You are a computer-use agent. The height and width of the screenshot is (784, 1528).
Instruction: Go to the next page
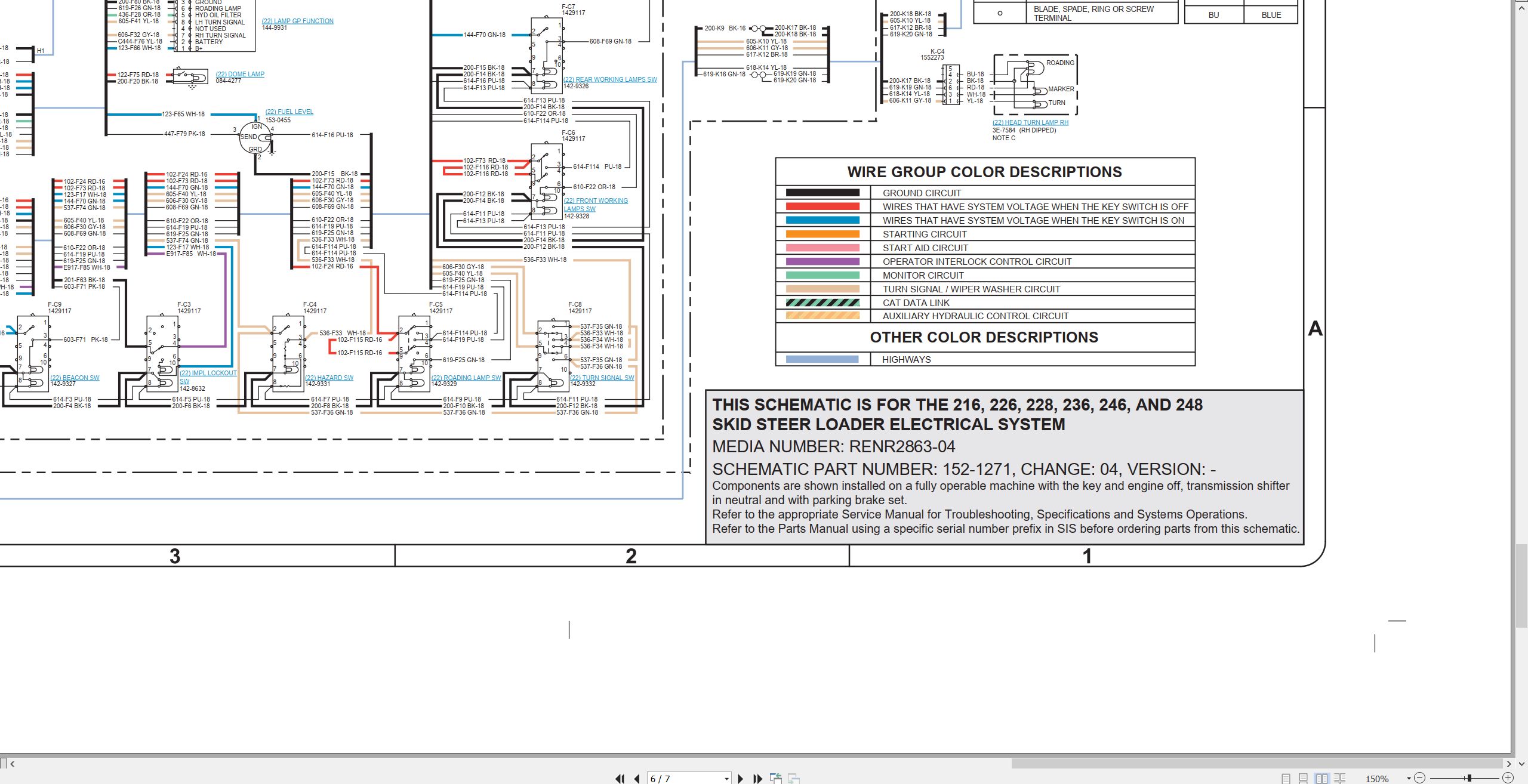pos(741,779)
